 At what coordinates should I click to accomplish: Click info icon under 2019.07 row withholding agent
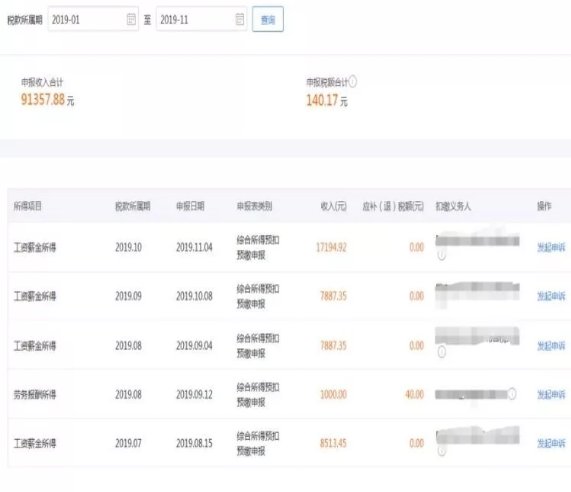point(441,451)
